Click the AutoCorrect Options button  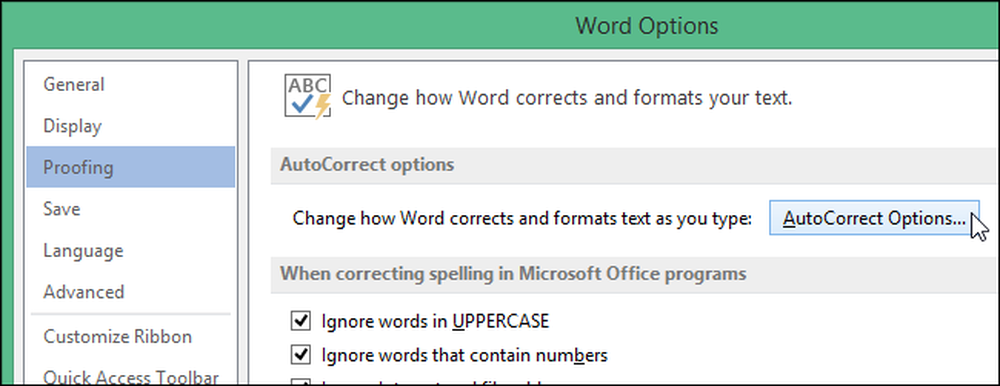pos(874,219)
